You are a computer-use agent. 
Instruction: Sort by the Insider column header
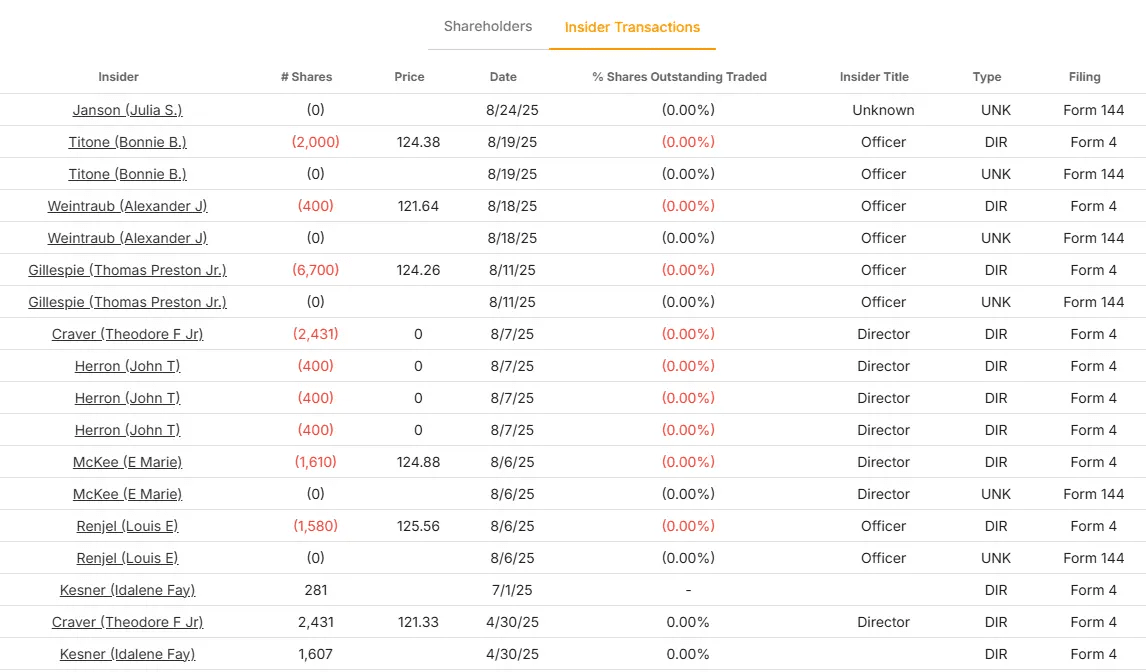[x=118, y=77]
